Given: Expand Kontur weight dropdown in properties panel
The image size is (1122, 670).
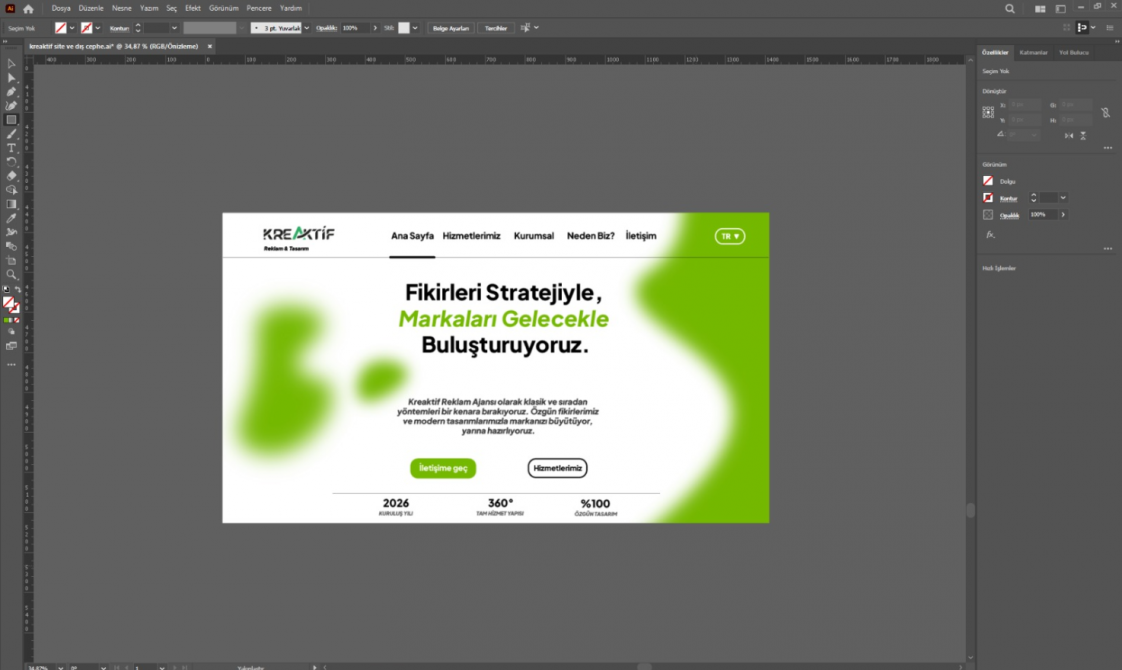Looking at the screenshot, I should [1063, 198].
